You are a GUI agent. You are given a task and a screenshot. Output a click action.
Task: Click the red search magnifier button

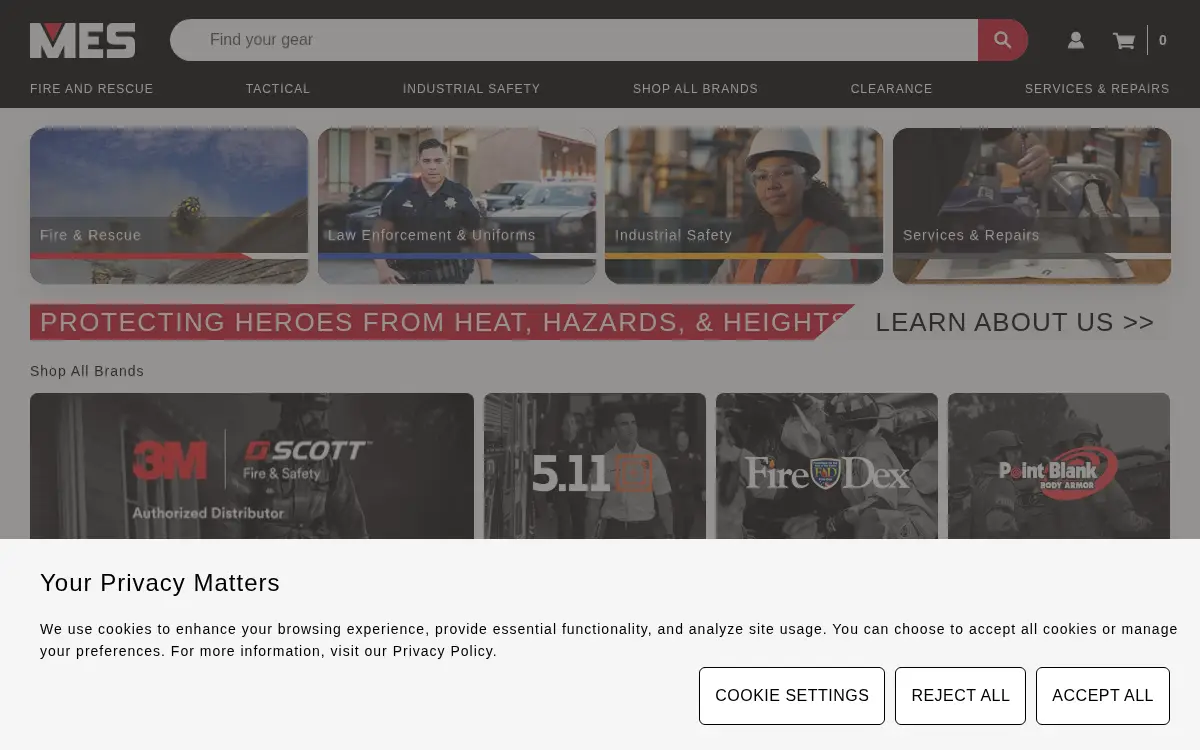[1002, 40]
